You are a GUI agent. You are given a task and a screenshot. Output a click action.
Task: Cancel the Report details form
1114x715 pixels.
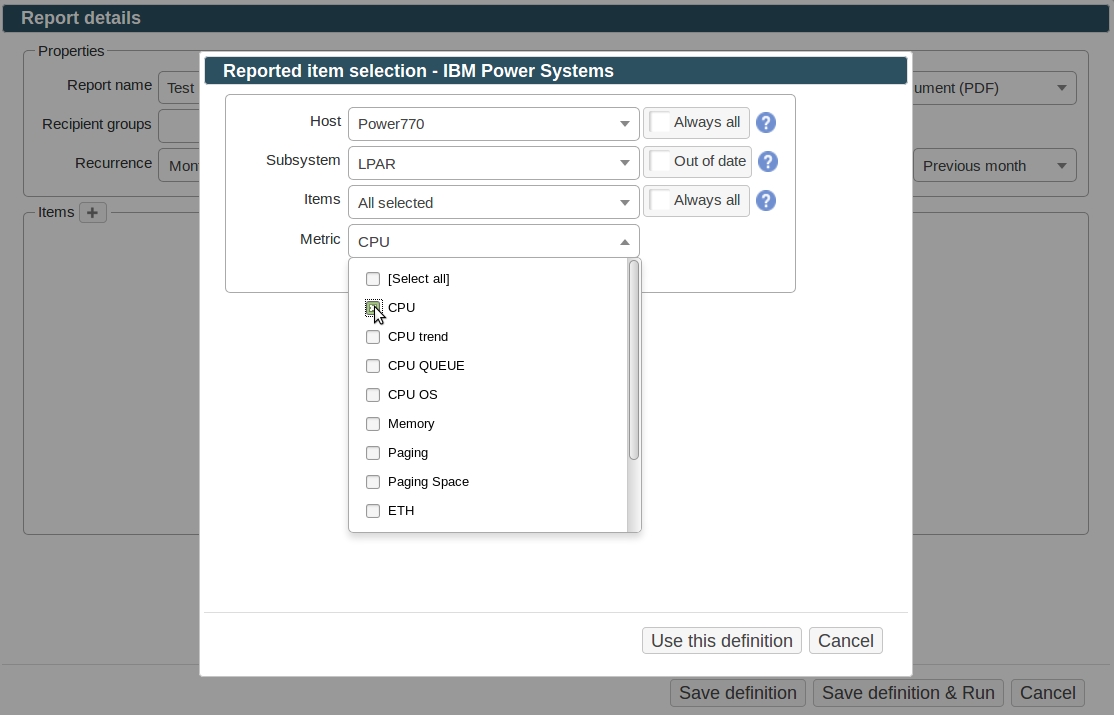[1048, 693]
